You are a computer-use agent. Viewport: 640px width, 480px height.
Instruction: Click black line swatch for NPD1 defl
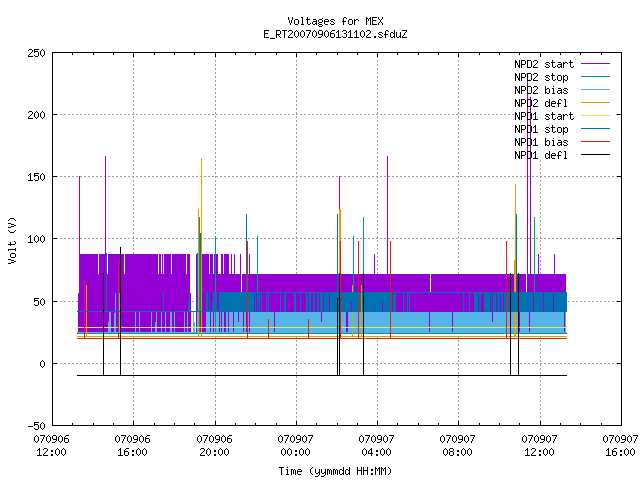596,155
